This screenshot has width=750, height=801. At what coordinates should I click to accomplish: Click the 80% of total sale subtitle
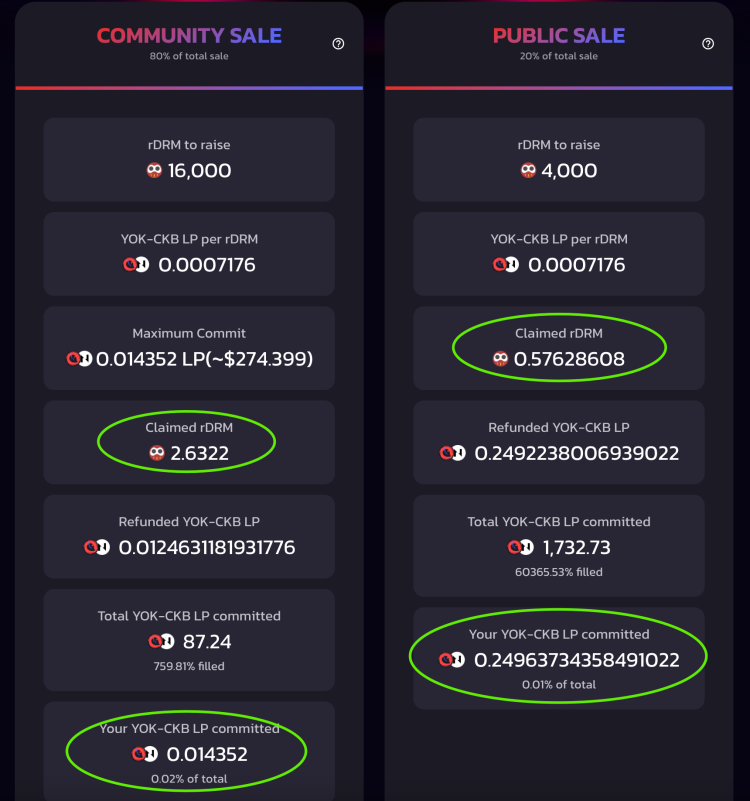click(189, 56)
